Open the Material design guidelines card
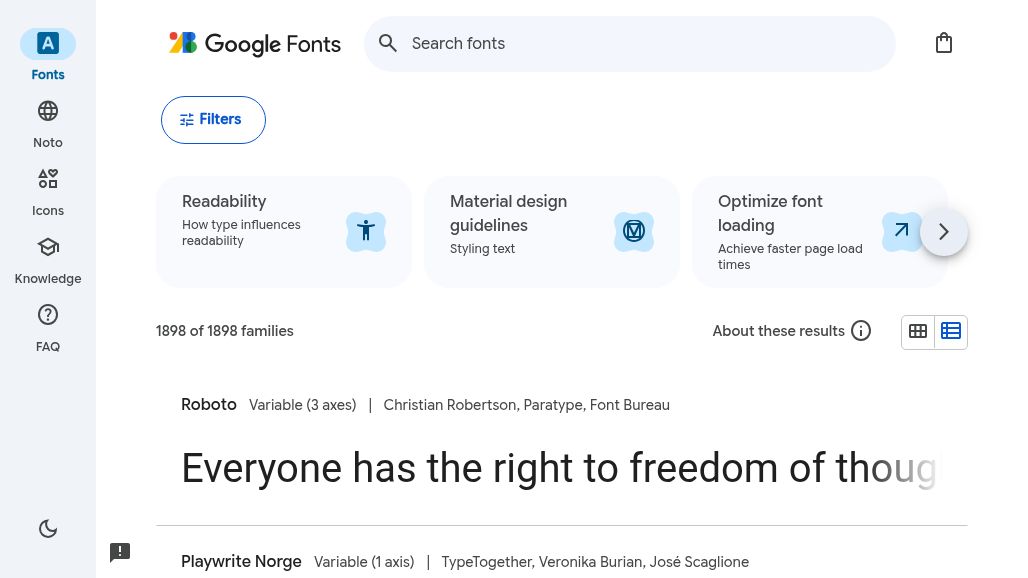Screen dimensions: 1028x578 (x=552, y=232)
